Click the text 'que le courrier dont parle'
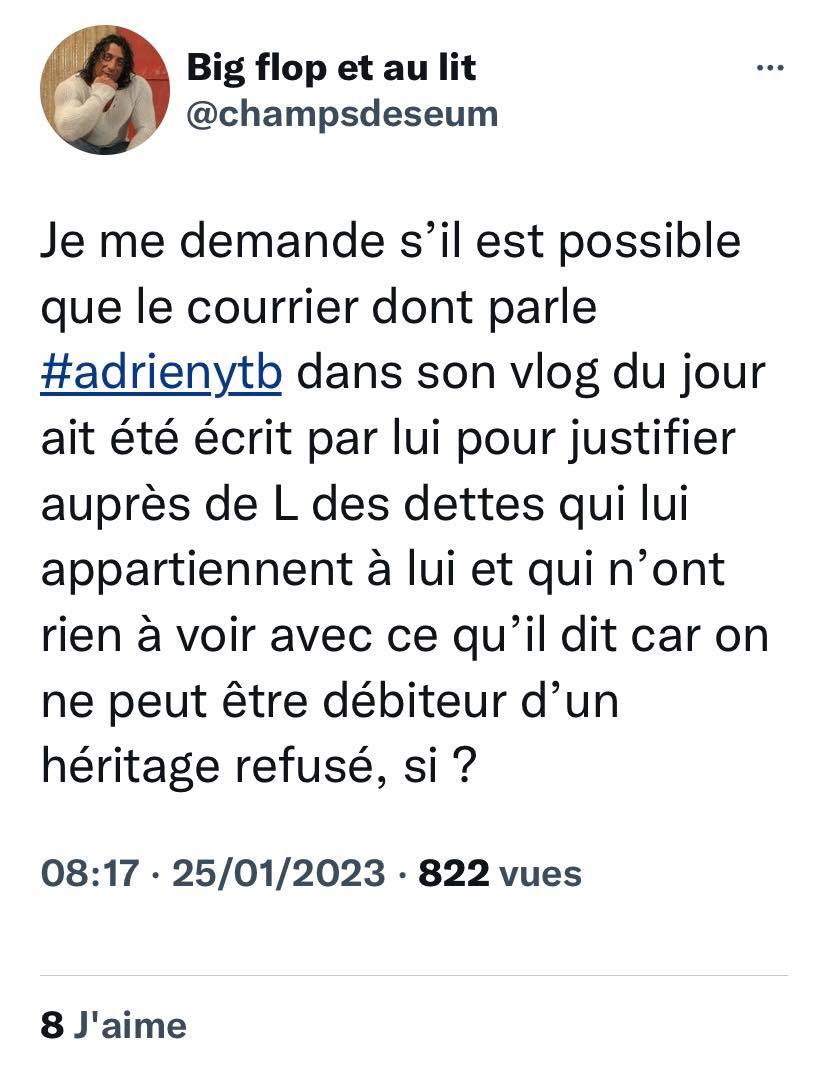Screen dimensions: 828x1067 (318, 308)
